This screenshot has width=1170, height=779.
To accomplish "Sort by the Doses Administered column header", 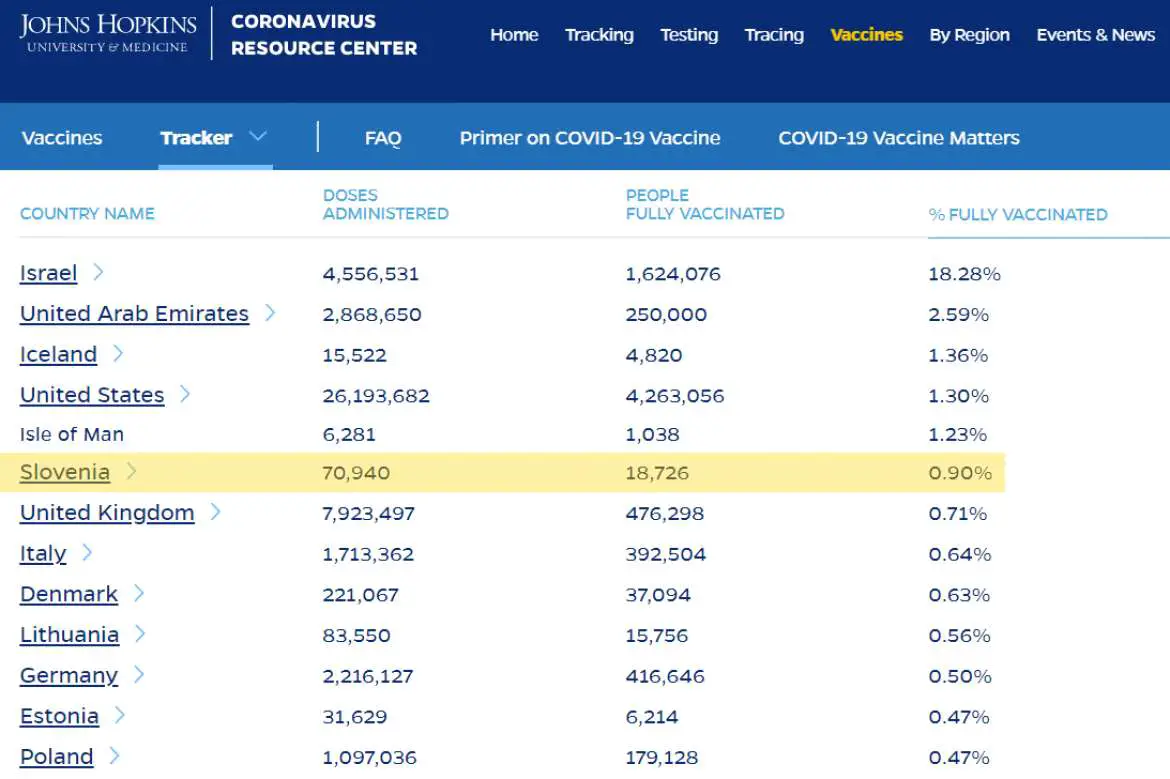I will (386, 204).
